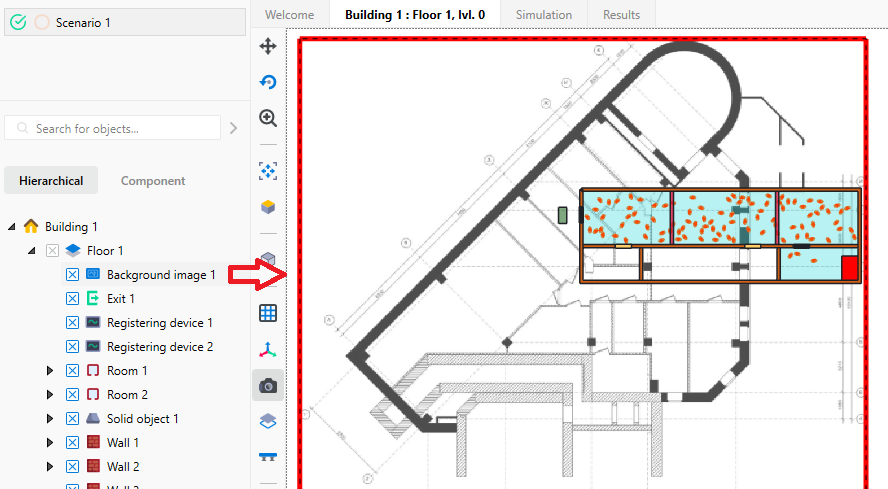
Task: Select Solid object 1 label
Action: click(143, 419)
